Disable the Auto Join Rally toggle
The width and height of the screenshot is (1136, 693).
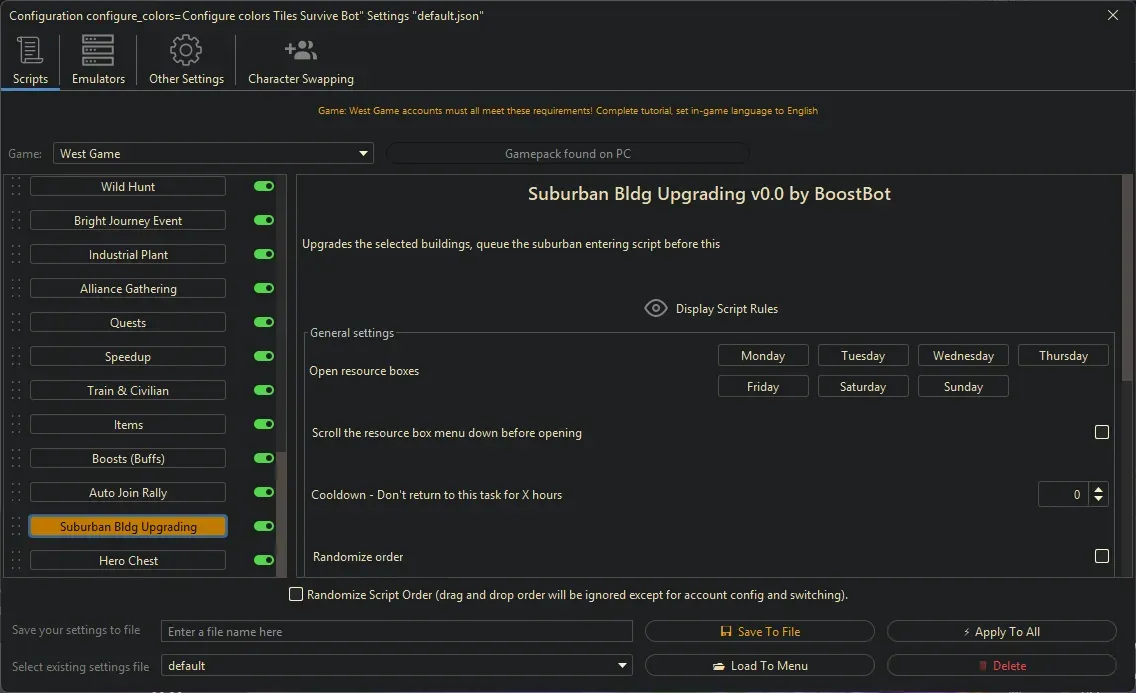tap(264, 492)
